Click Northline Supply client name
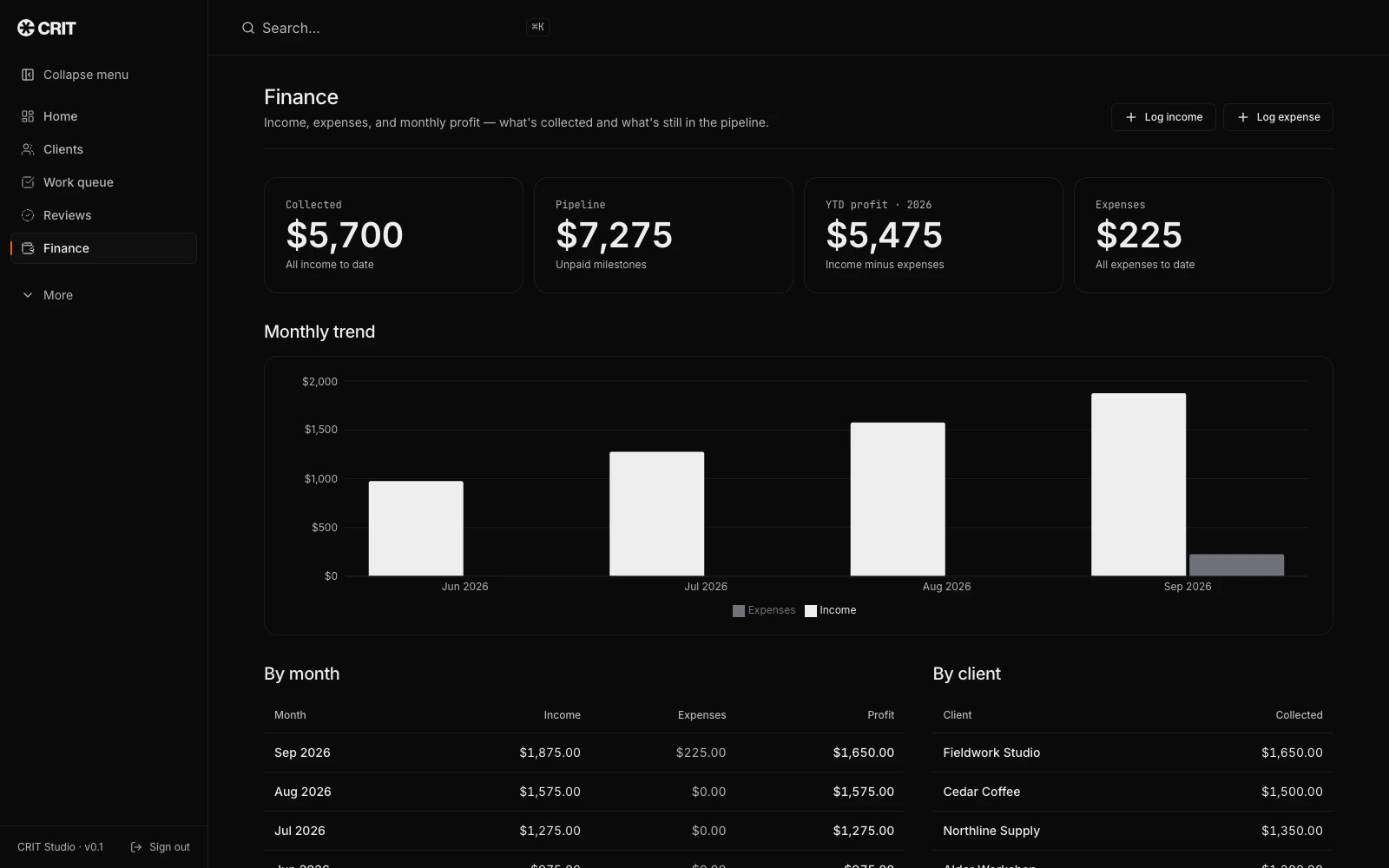The image size is (1389, 868). pyautogui.click(x=991, y=831)
